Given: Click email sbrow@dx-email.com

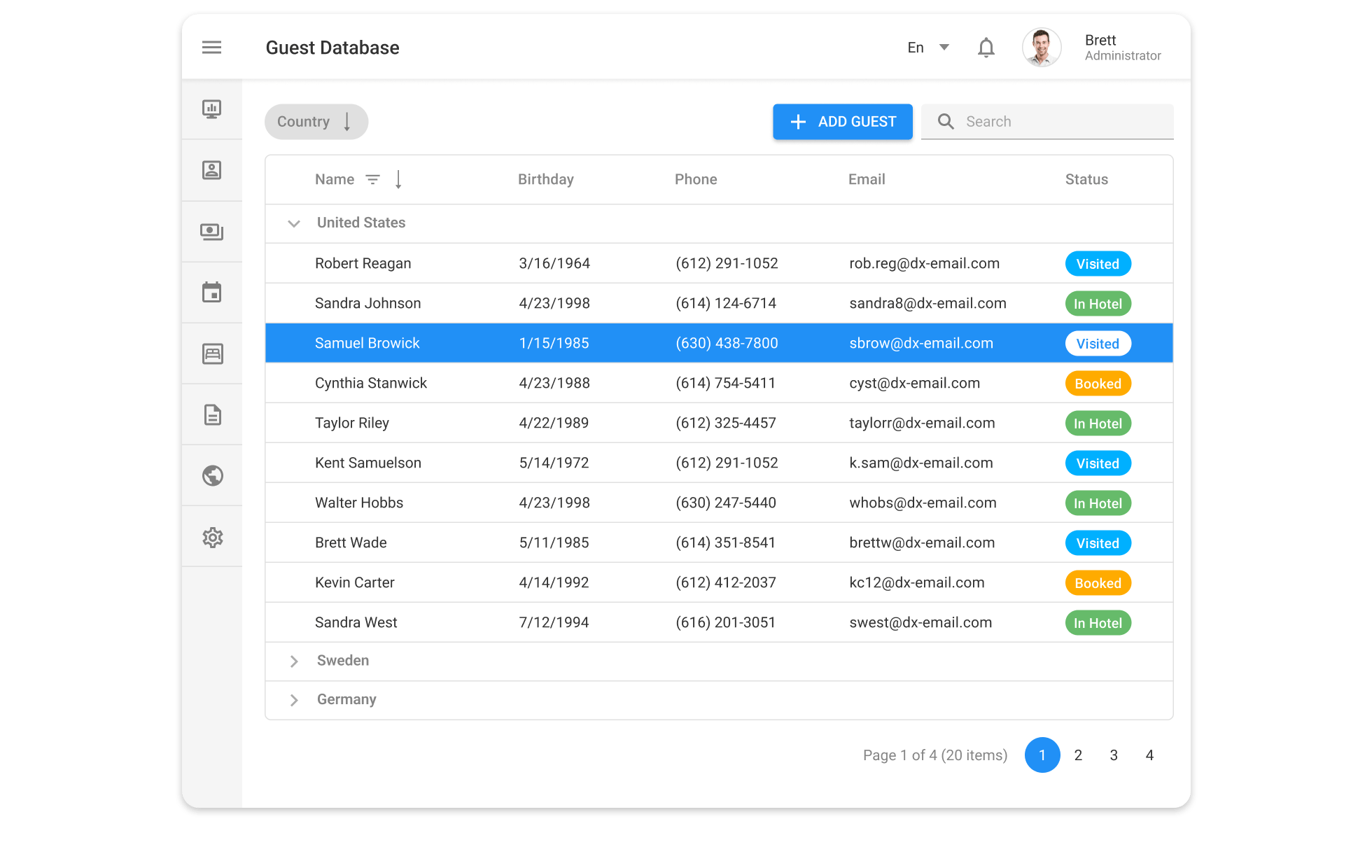Looking at the screenshot, I should tap(921, 343).
